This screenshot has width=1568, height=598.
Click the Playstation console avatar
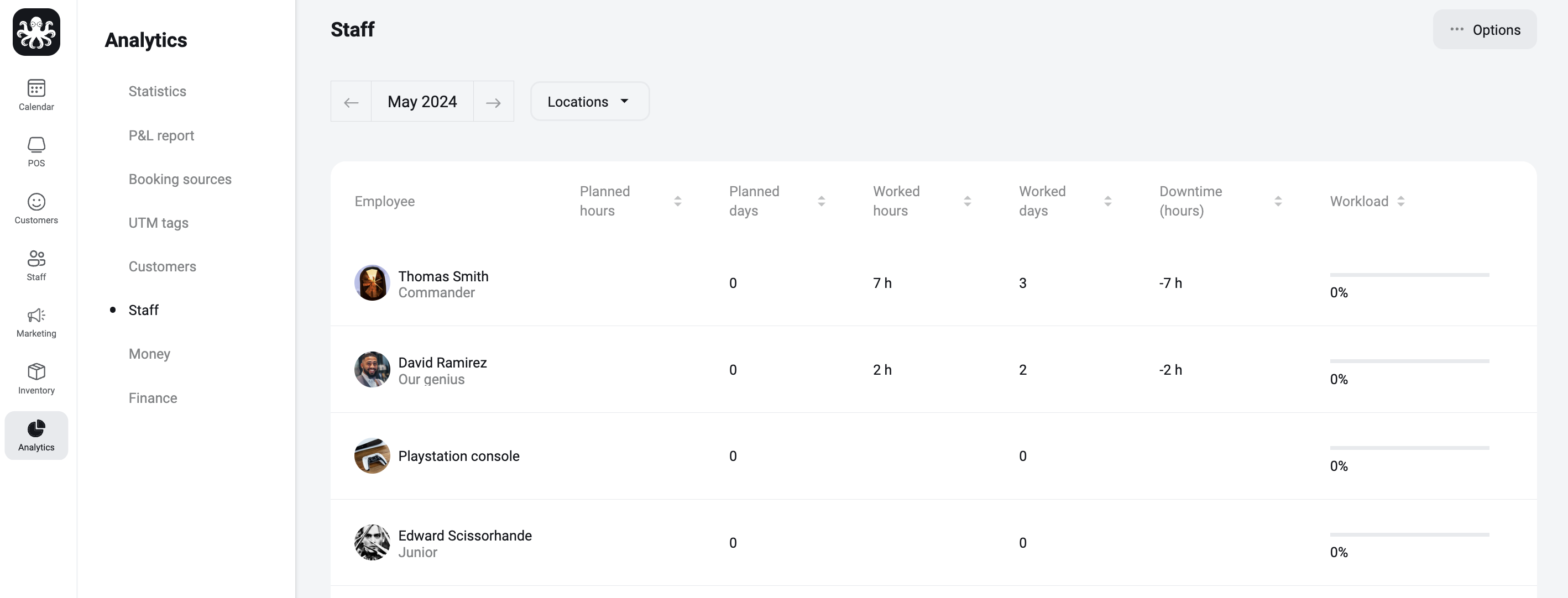coord(372,455)
